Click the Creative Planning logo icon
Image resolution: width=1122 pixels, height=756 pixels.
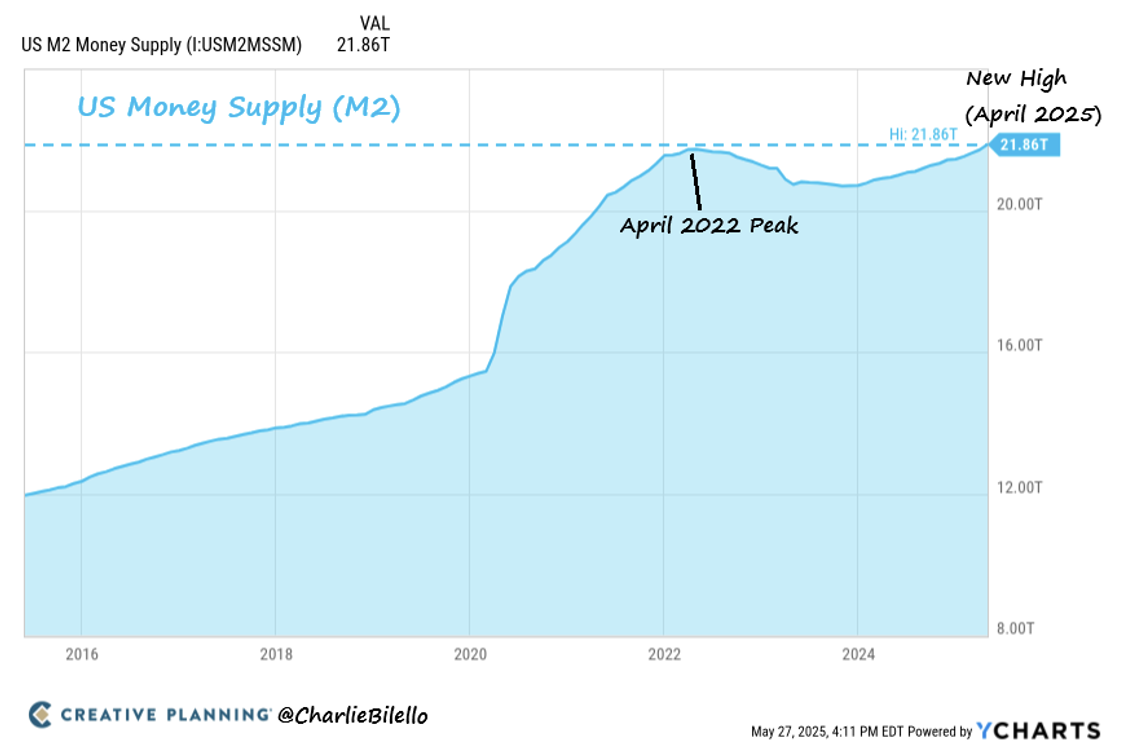(40, 715)
